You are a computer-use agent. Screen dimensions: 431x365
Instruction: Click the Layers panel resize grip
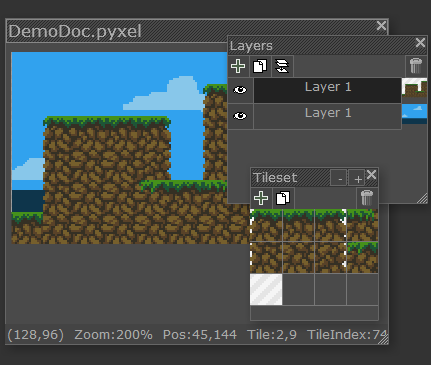(x=422, y=198)
